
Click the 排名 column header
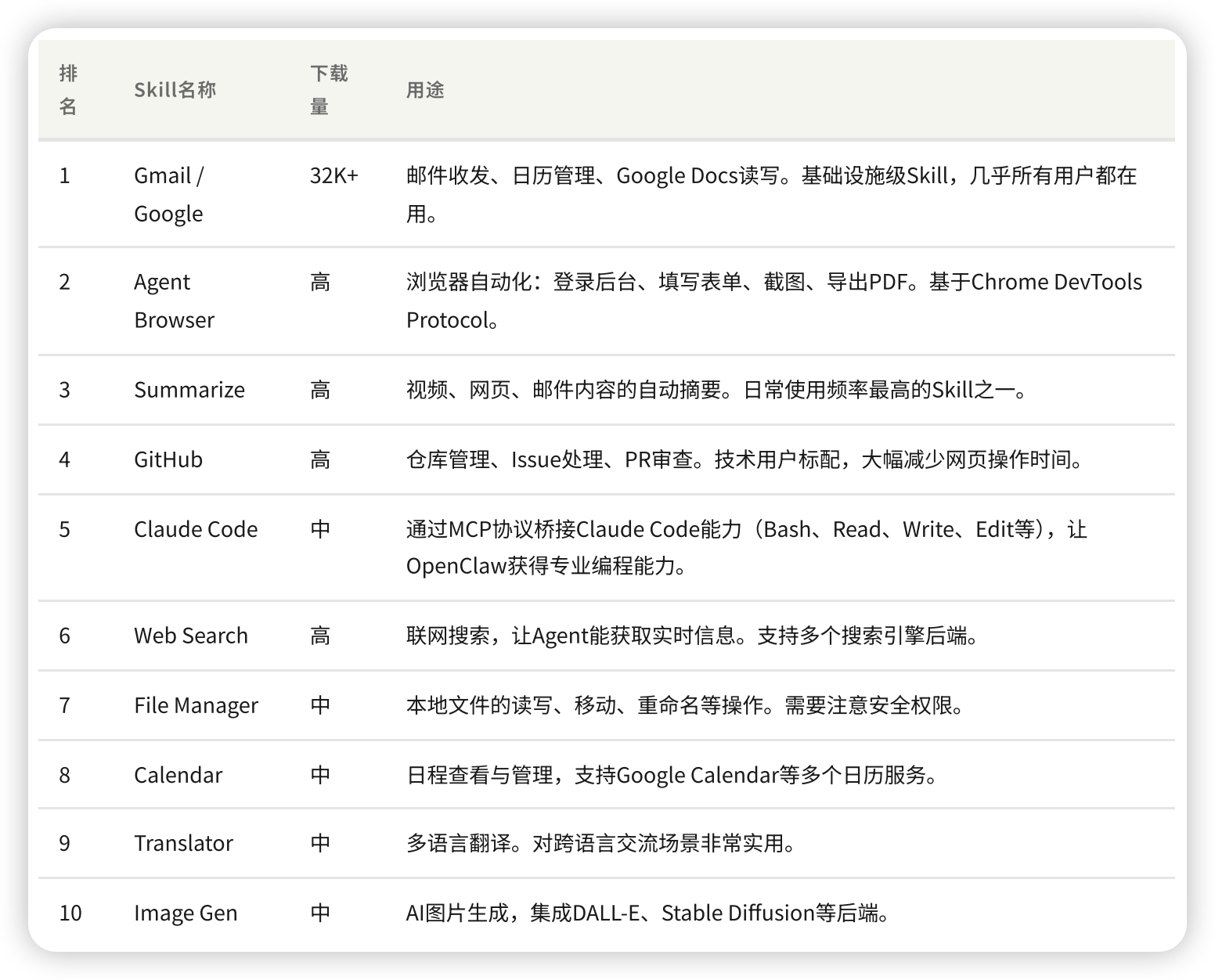(66, 89)
